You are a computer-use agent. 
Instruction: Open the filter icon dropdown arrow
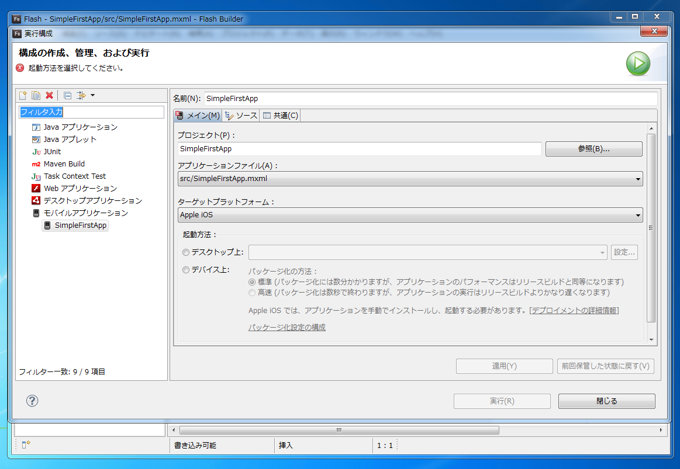92,95
